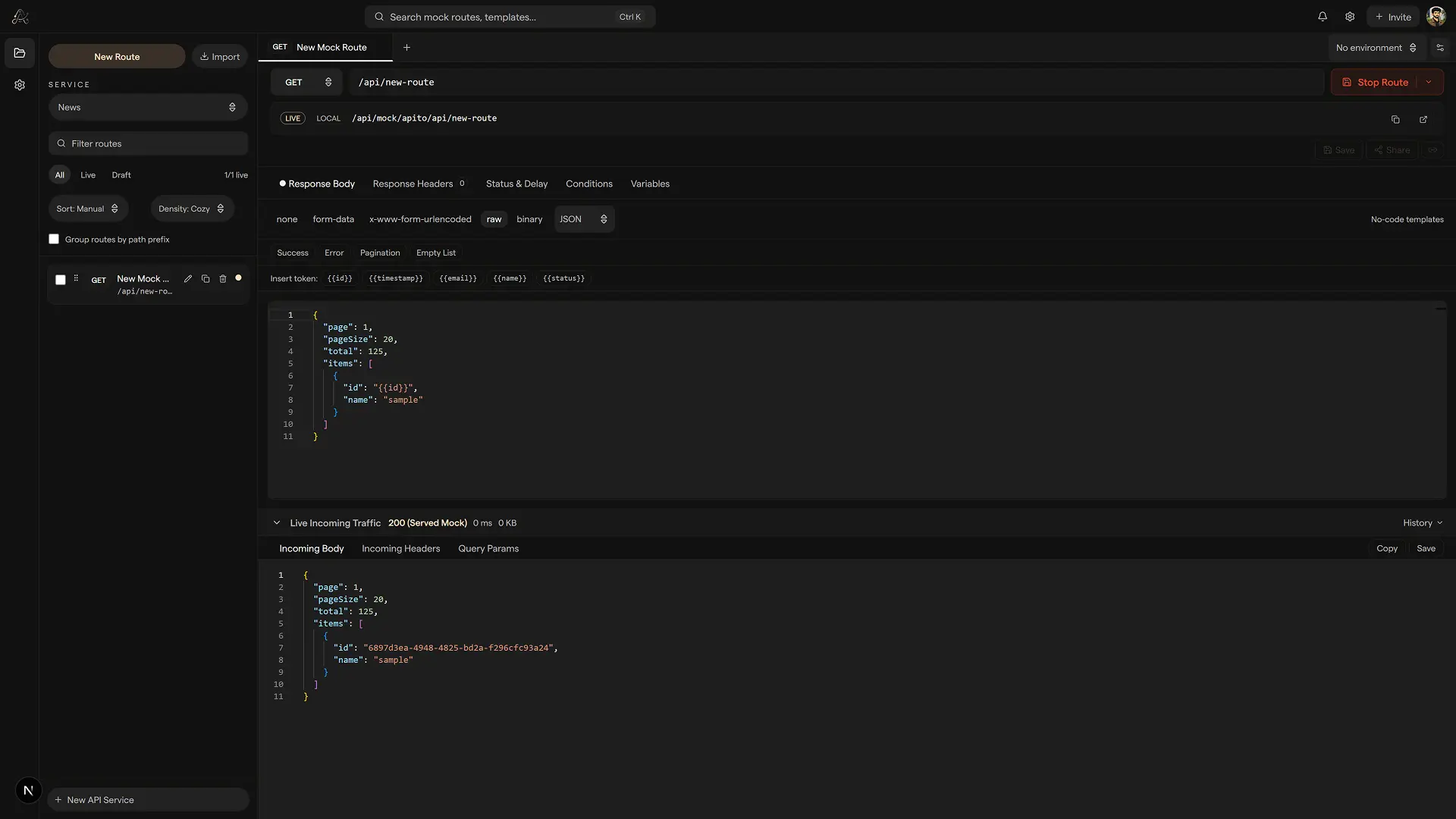Insert the {{timestamp}} token
The height and width of the screenshot is (819, 1456).
click(395, 278)
